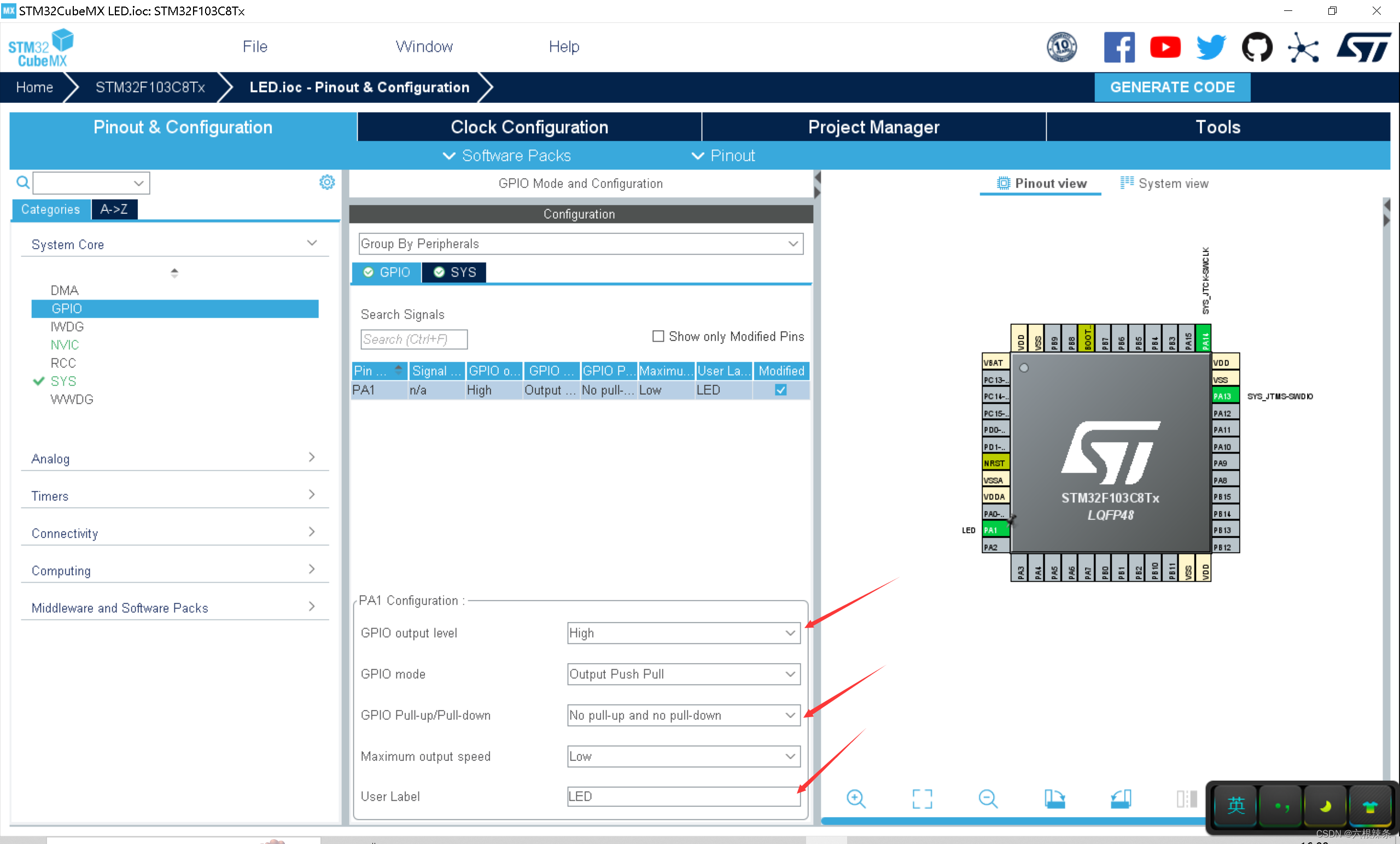Toggle the Modified checkbox for PA1

pyautogui.click(x=781, y=390)
